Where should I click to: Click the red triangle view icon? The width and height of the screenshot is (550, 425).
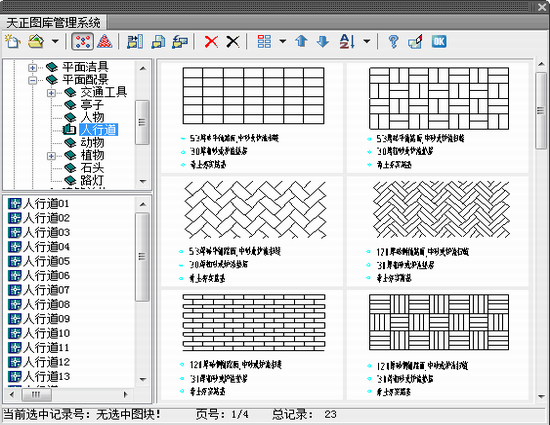[x=105, y=41]
